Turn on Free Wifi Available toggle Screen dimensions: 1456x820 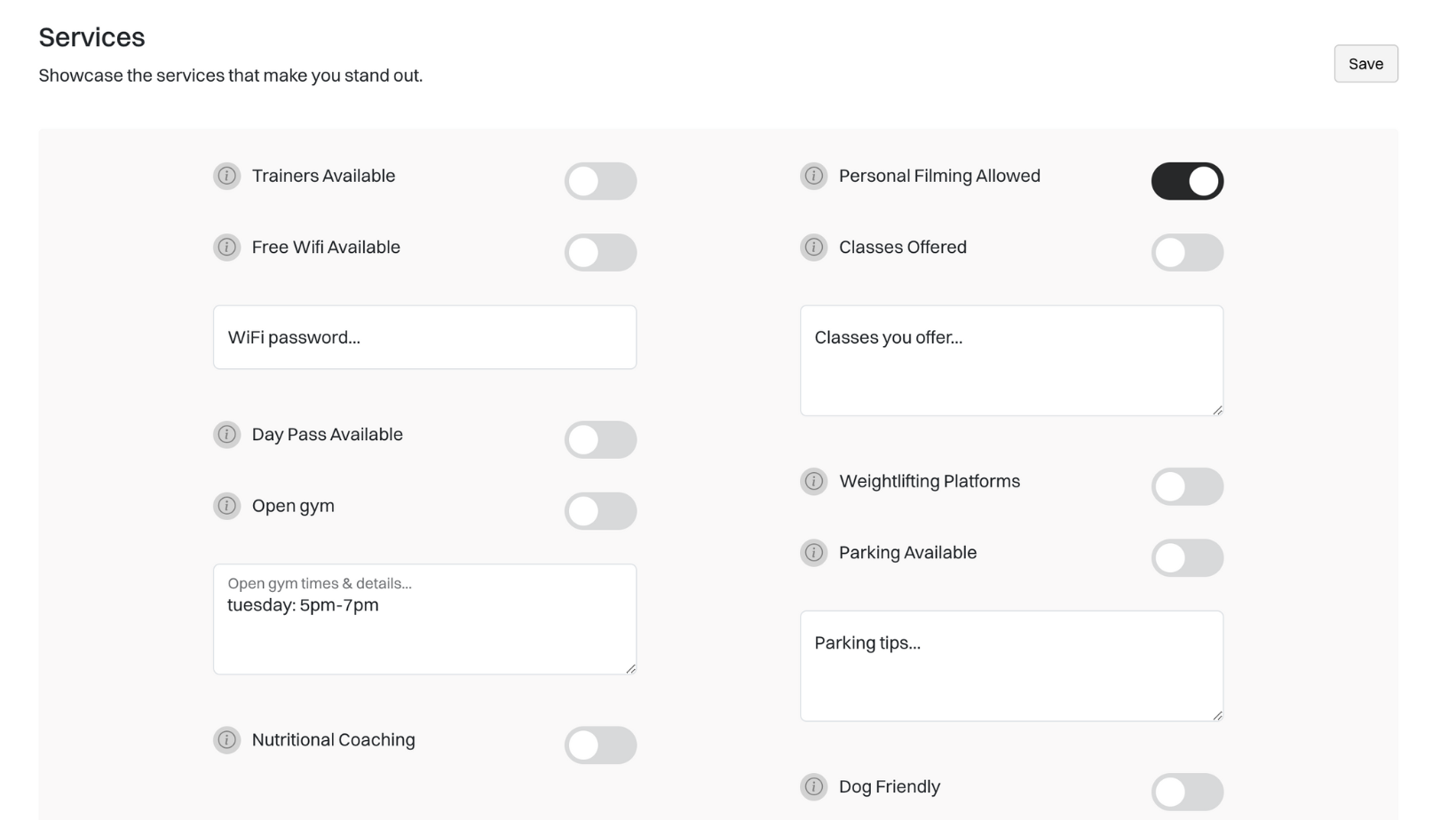(601, 252)
